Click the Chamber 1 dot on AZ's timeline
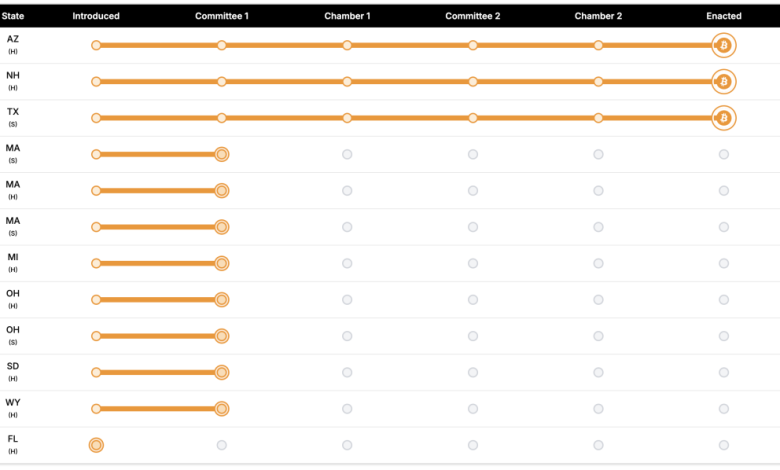This screenshot has height=470, width=780. (x=347, y=45)
